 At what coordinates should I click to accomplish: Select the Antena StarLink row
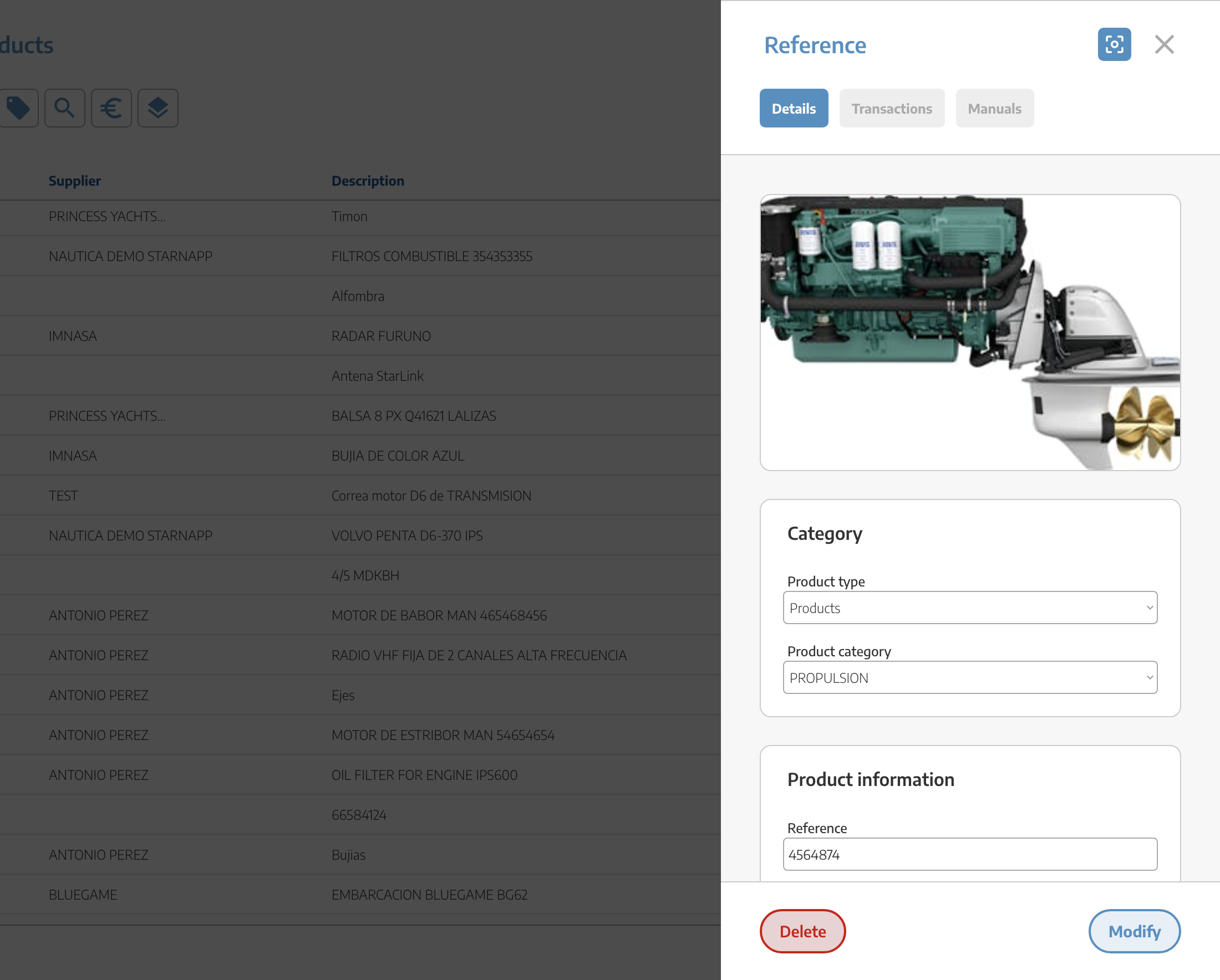pyautogui.click(x=360, y=376)
